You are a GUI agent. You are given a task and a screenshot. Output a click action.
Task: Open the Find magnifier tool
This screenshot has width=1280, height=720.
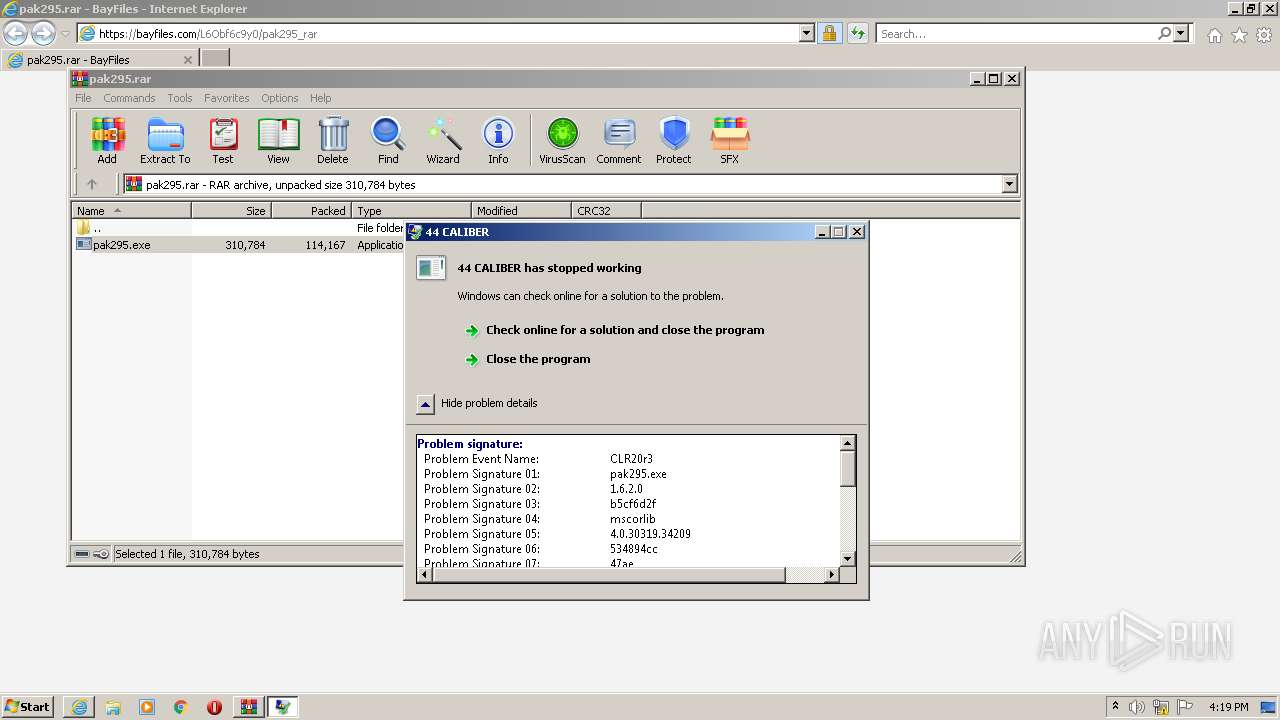click(388, 140)
